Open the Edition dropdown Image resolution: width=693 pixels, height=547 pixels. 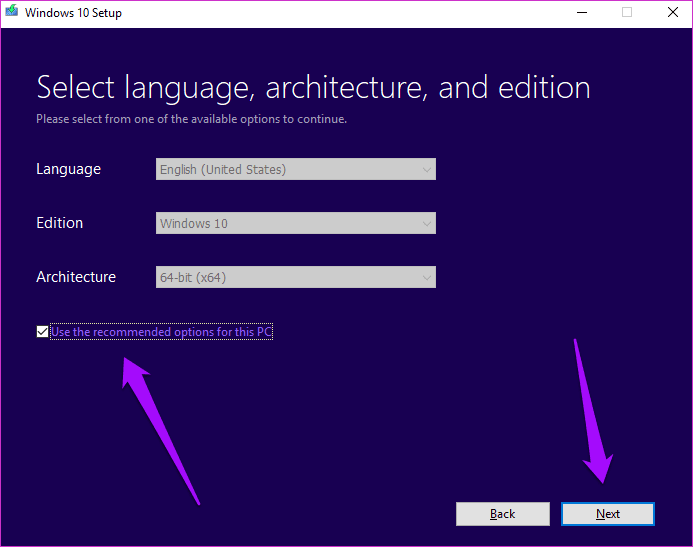(296, 223)
